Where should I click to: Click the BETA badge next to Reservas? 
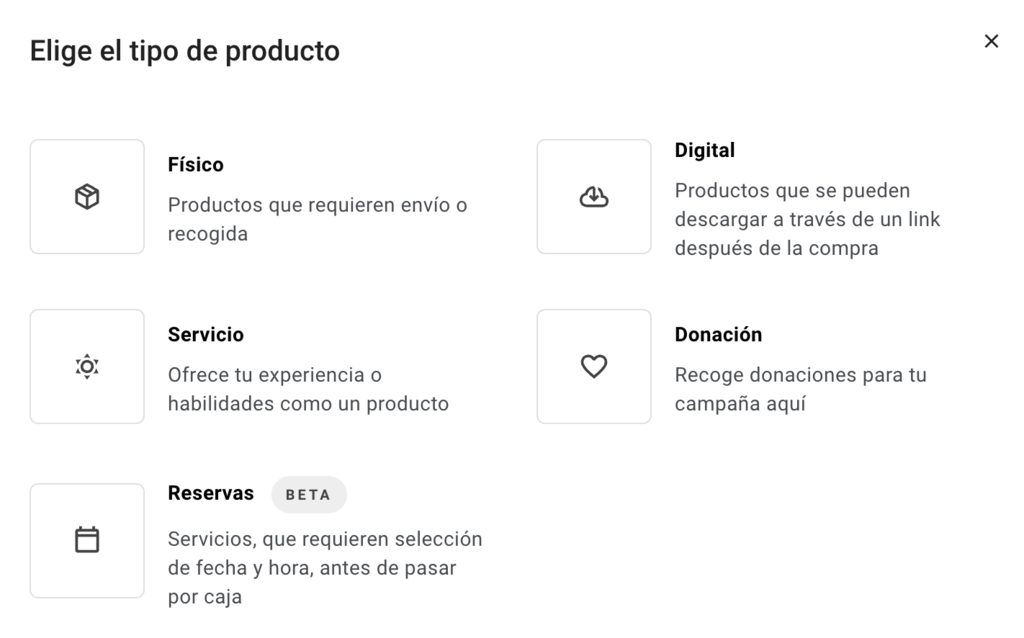click(309, 494)
